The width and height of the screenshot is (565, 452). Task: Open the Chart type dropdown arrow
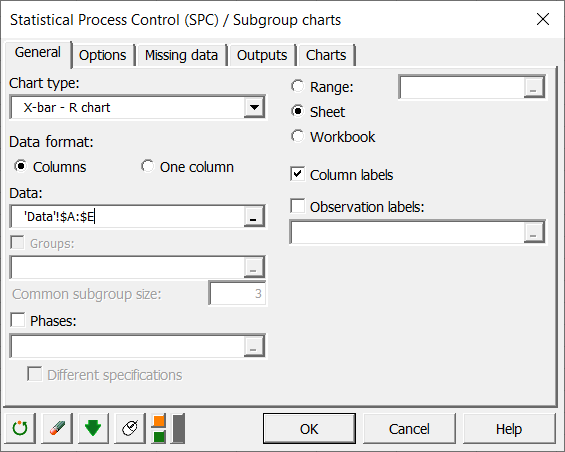point(254,107)
